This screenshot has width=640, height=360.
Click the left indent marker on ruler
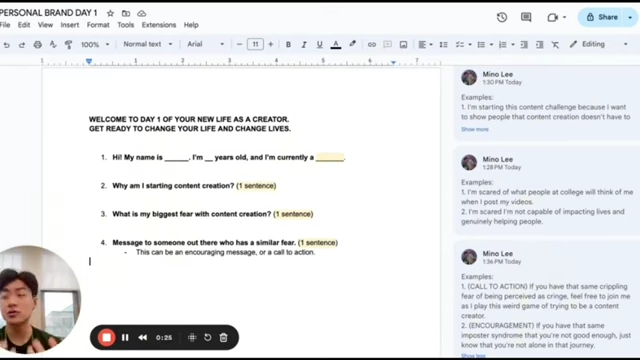click(89, 62)
